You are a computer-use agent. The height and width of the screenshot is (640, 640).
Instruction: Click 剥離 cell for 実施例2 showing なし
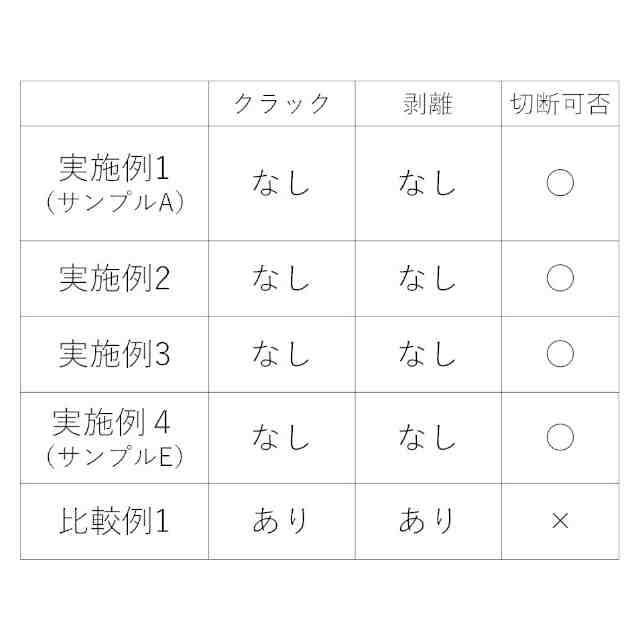[427, 279]
